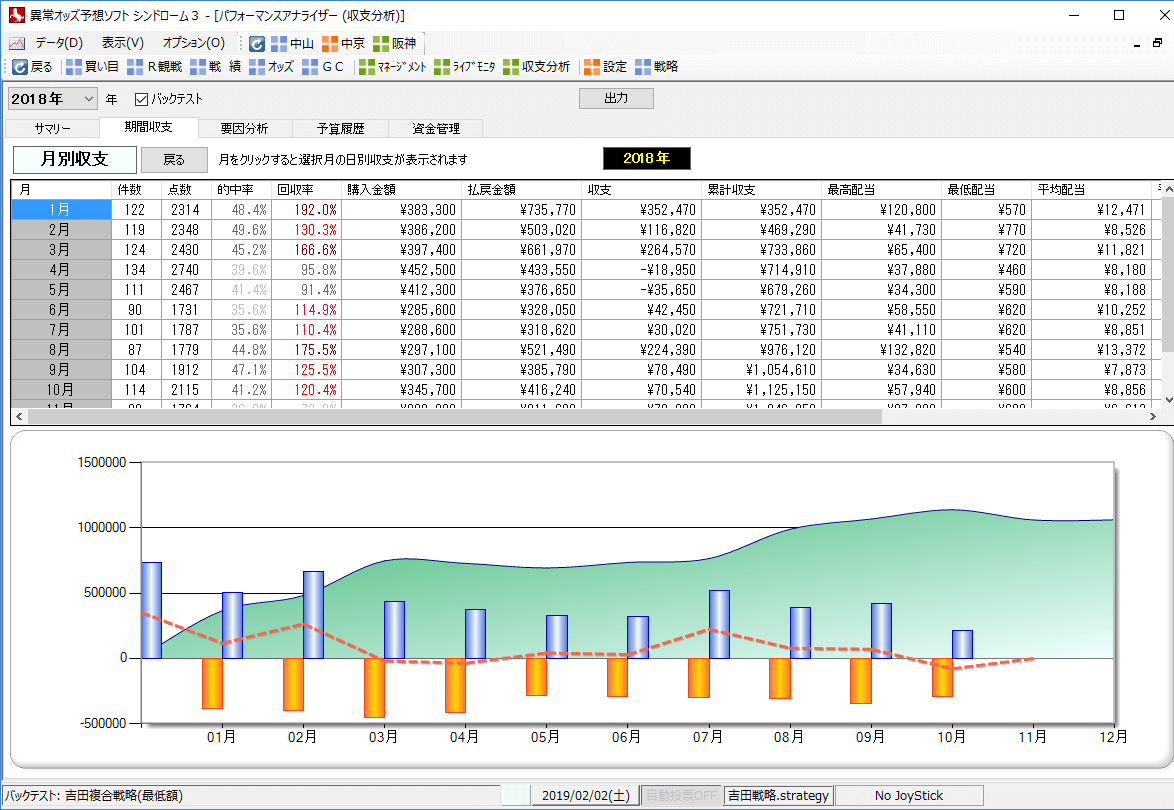1174x810 pixels.
Task: Open the オプション(O) menu
Action: (194, 43)
